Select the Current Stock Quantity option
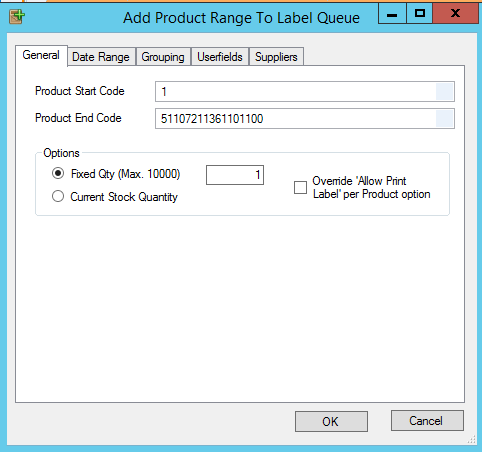Screen dimensions: 482x452 [x=58, y=196]
